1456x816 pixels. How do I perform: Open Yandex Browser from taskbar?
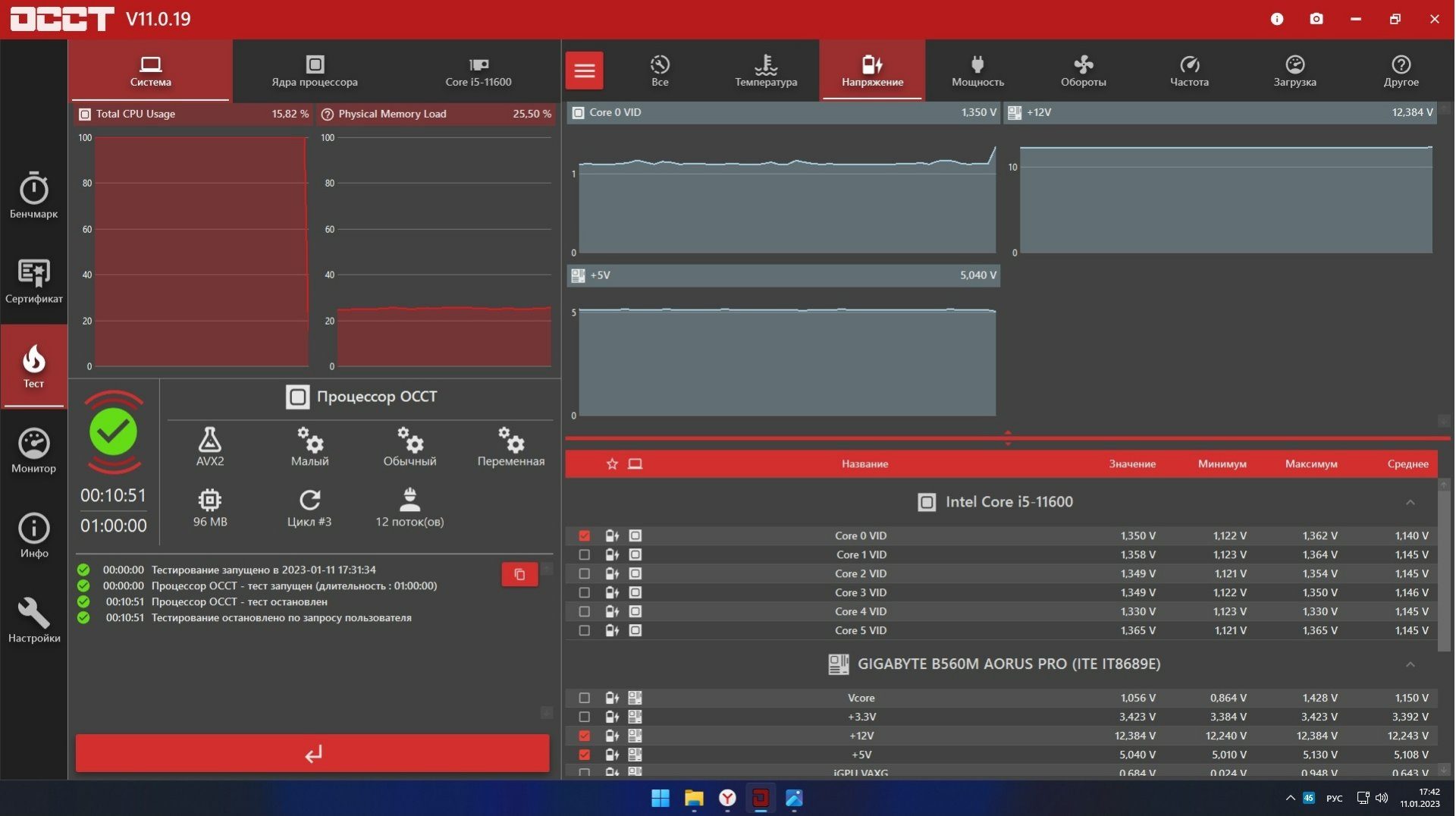tap(727, 798)
